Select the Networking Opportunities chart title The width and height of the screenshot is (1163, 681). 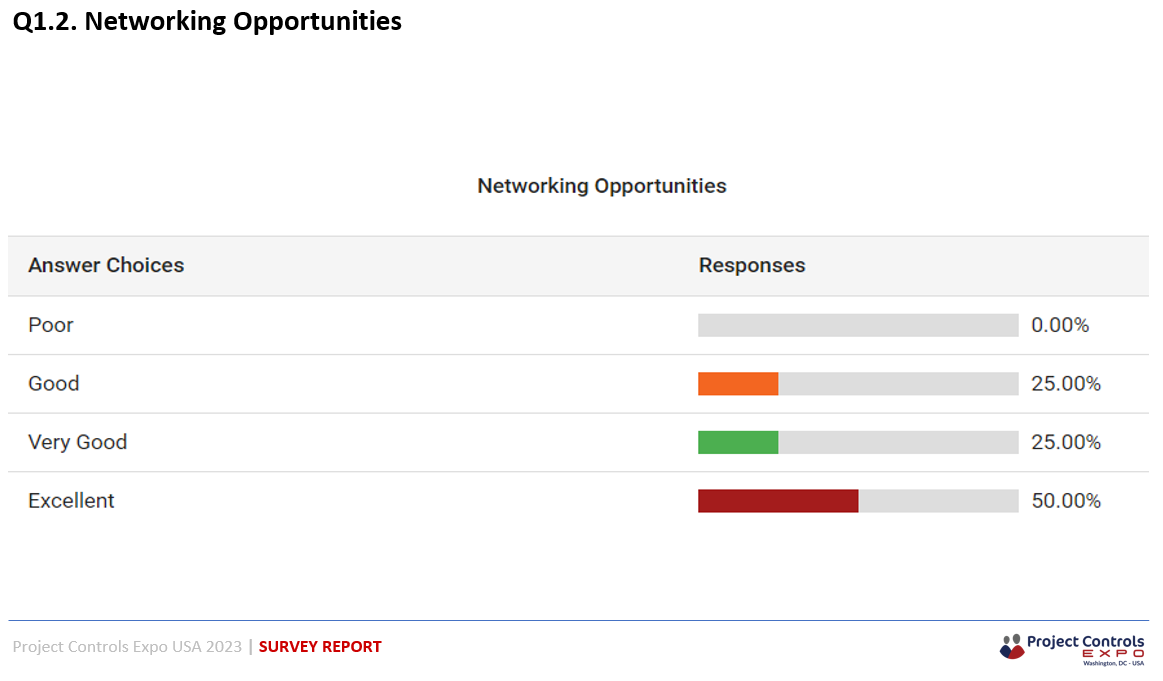602,185
